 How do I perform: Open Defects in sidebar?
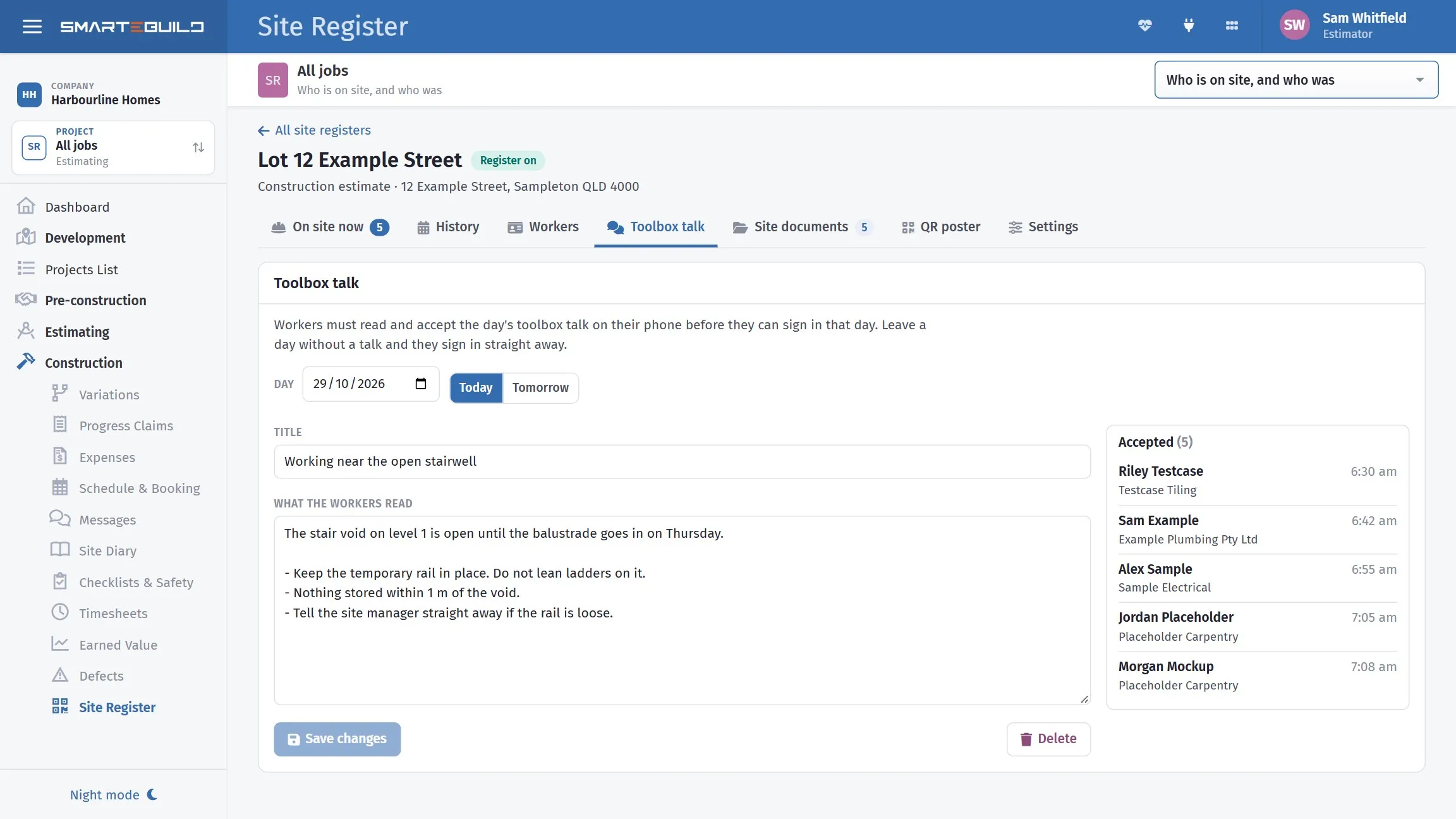(x=101, y=676)
